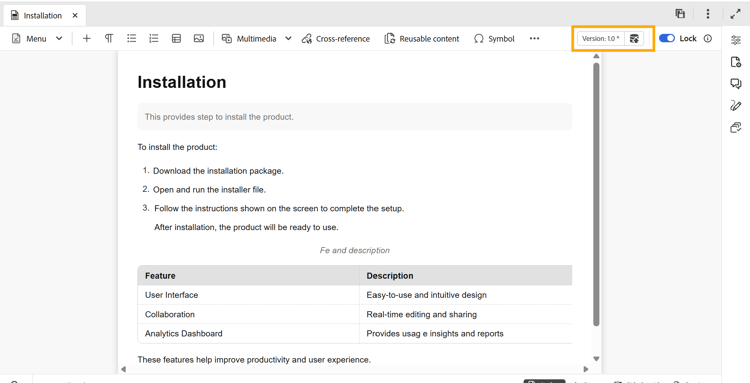This screenshot has width=750, height=383.
Task: Open the File properties panel in right sidebar
Action: [736, 62]
